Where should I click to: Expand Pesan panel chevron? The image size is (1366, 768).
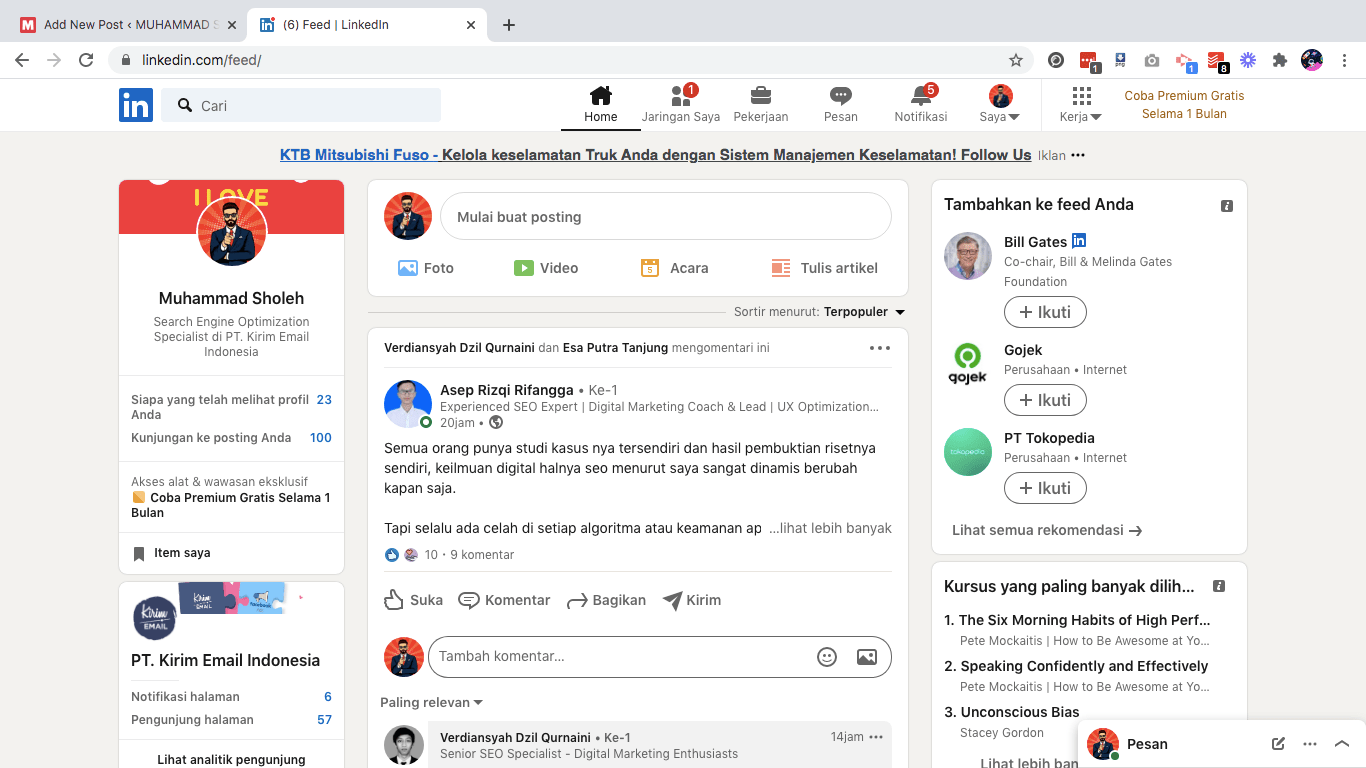click(x=1342, y=744)
